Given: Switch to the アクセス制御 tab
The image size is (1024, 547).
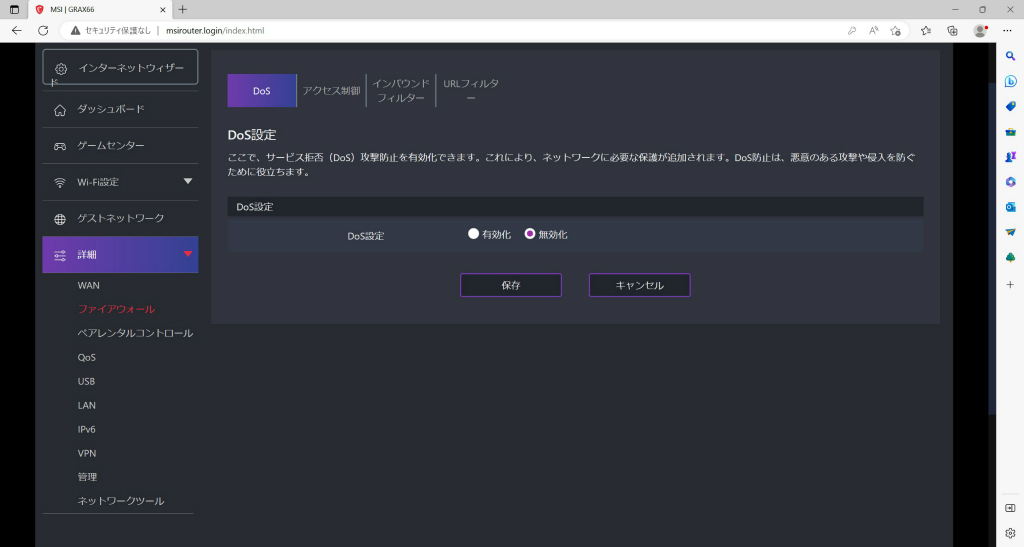Looking at the screenshot, I should pos(331,91).
